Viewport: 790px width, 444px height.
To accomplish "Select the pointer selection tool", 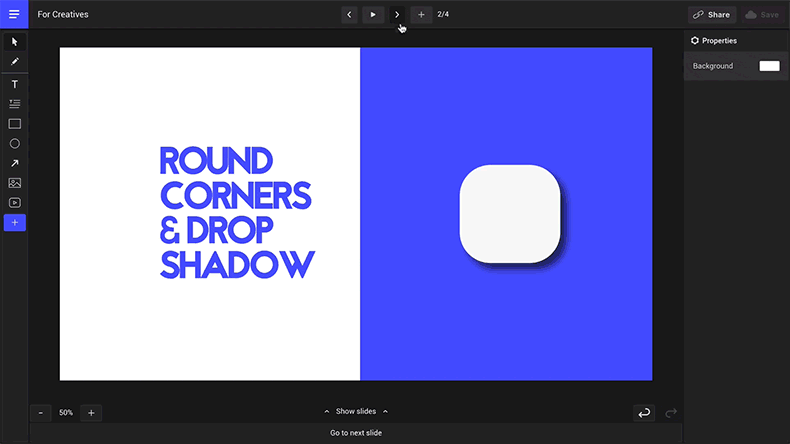I will [14, 42].
